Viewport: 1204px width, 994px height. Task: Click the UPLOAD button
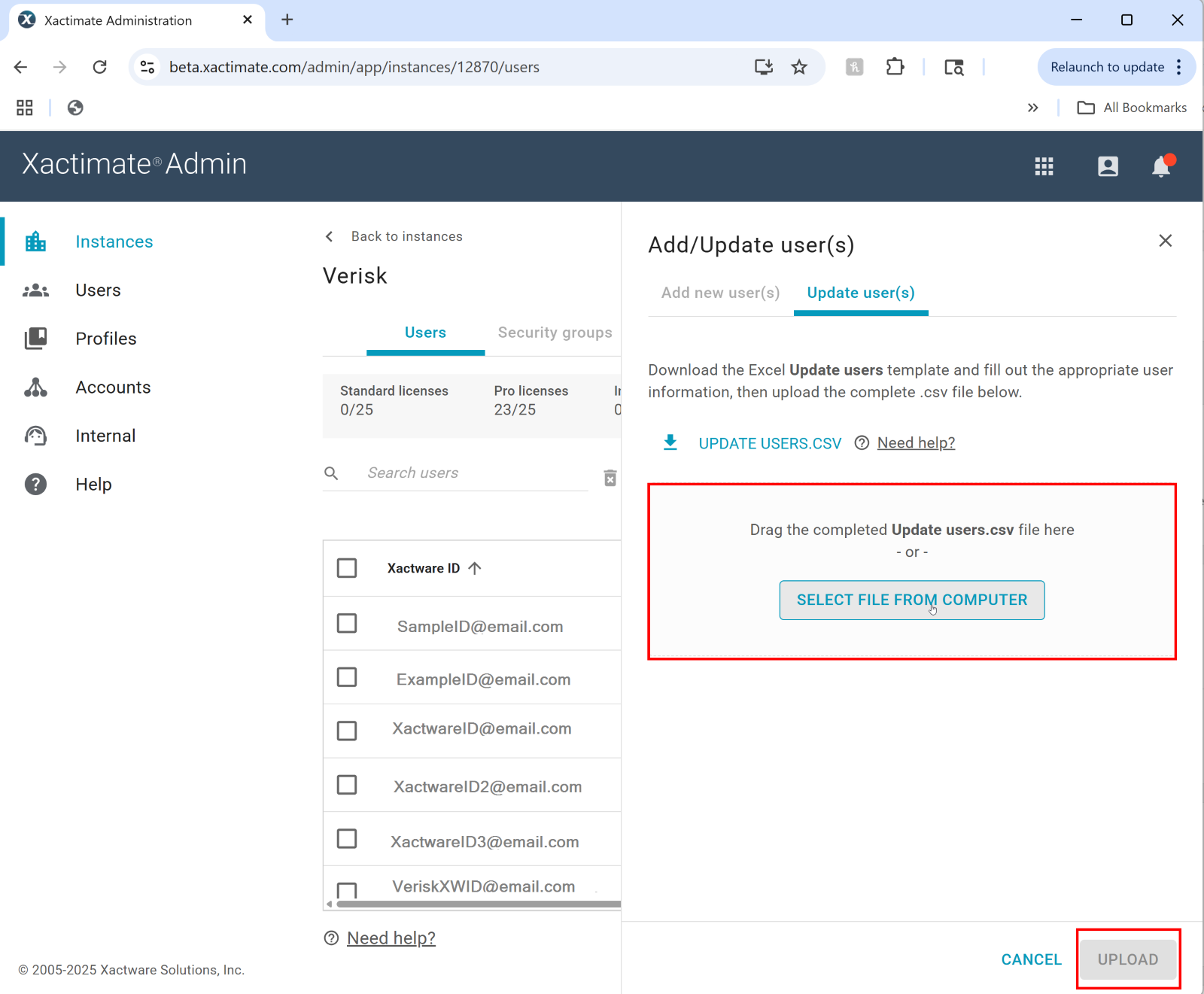[1127, 959]
